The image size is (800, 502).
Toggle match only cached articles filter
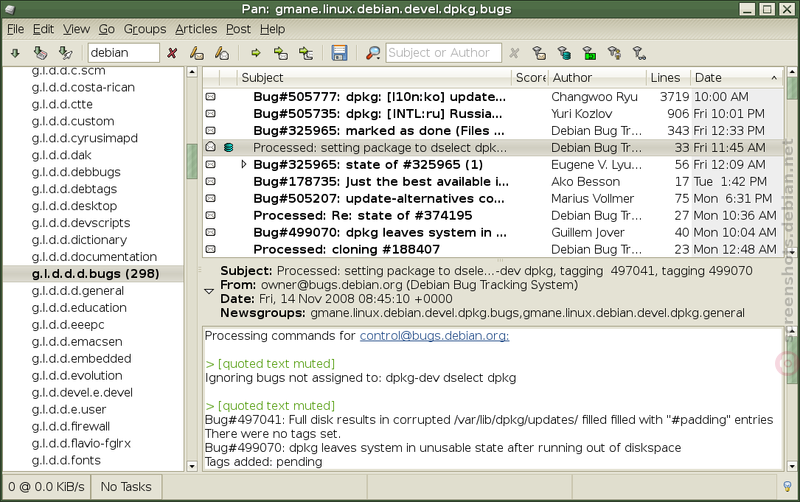564,53
